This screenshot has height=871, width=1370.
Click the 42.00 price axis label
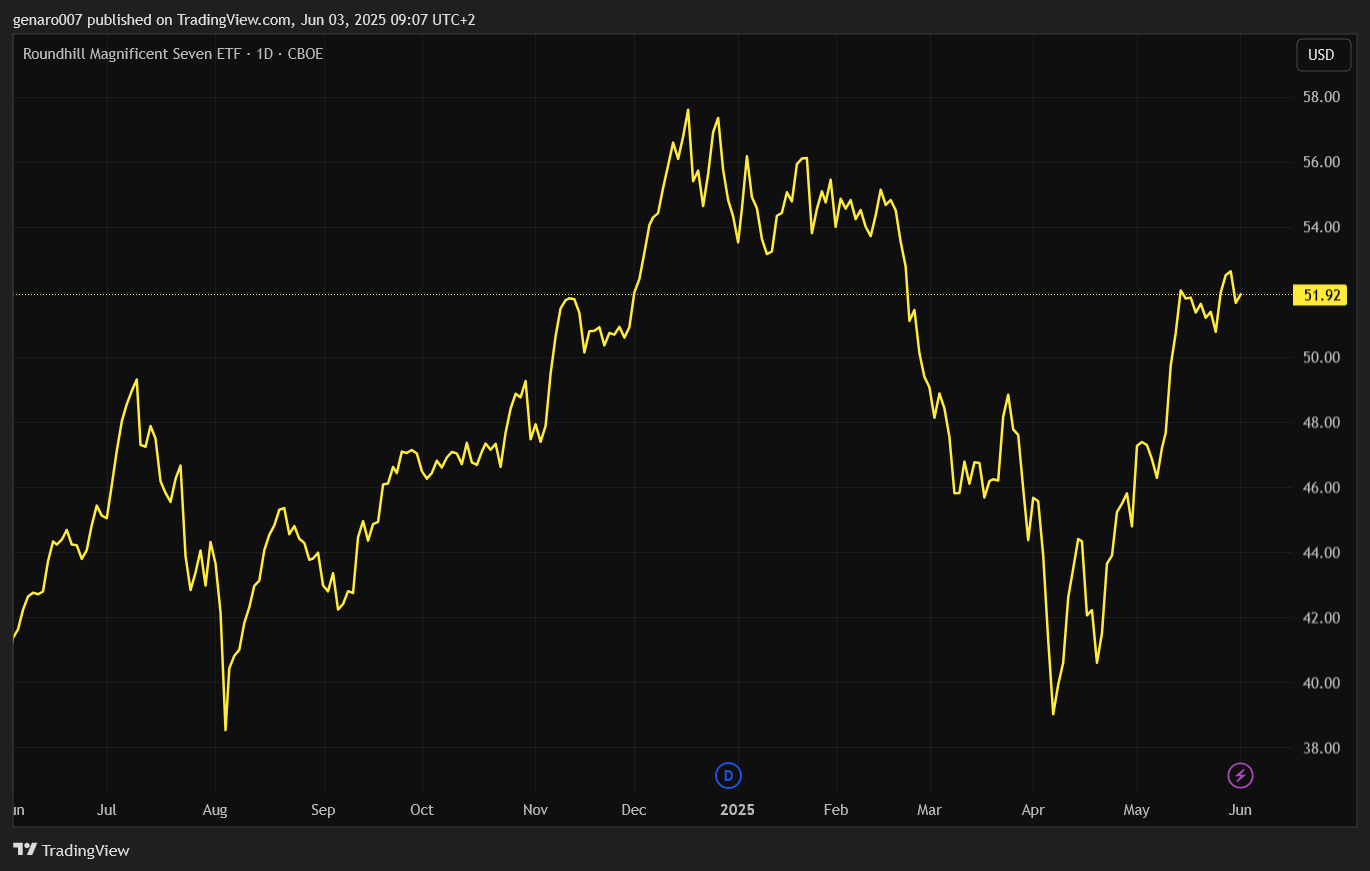[x=1322, y=618]
